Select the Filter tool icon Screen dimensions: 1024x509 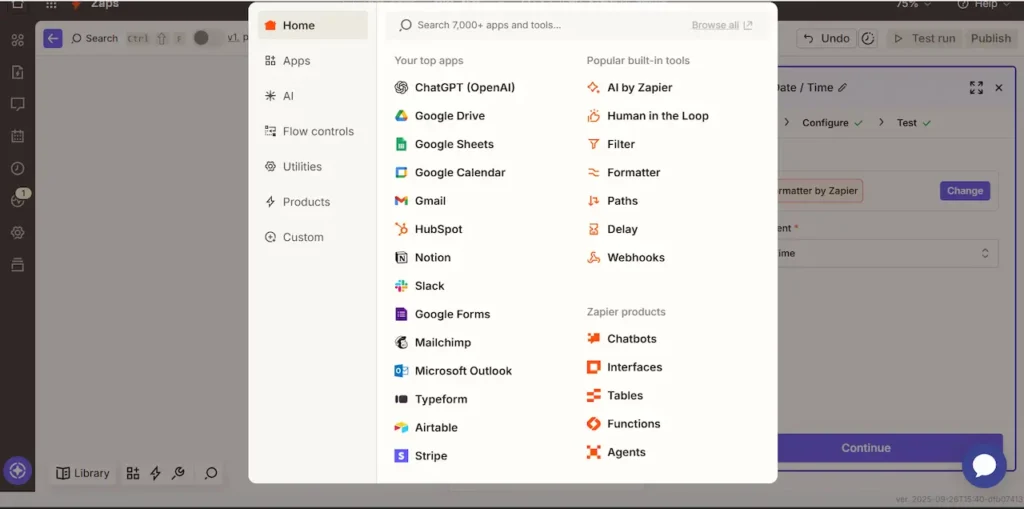click(594, 145)
